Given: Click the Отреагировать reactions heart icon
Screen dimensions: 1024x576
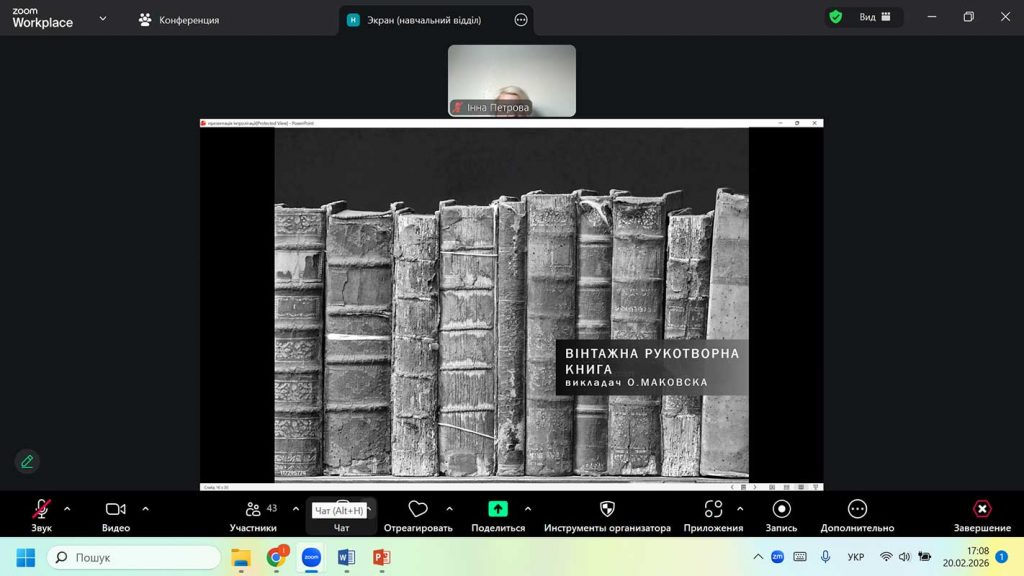Looking at the screenshot, I should click(x=418, y=510).
